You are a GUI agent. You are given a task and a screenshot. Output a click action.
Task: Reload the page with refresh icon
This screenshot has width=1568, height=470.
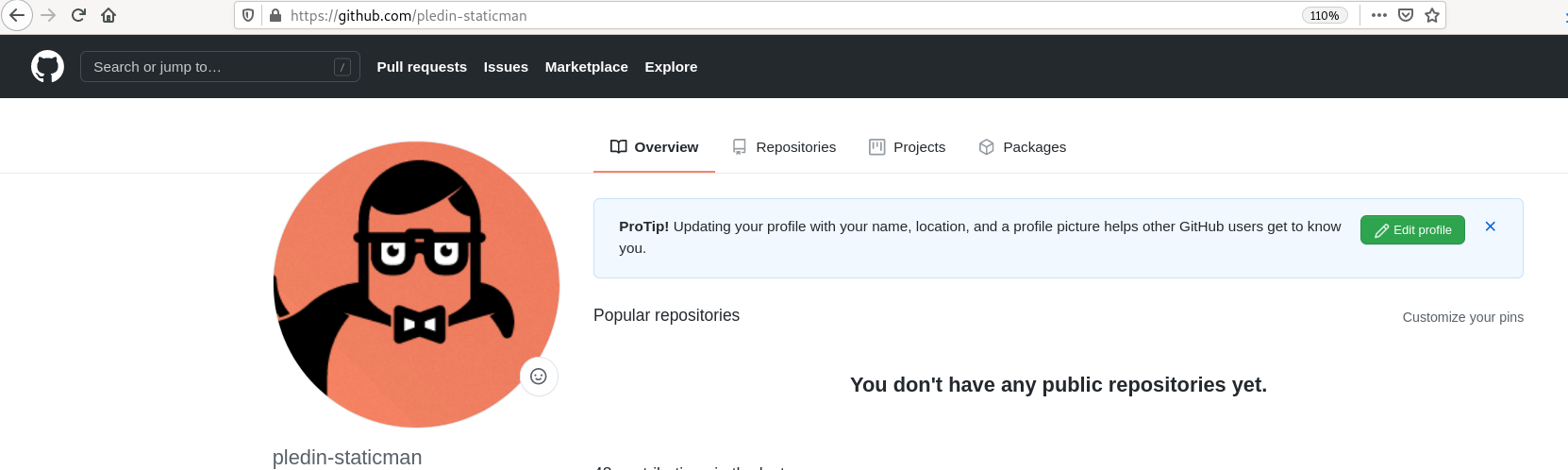pos(79,15)
